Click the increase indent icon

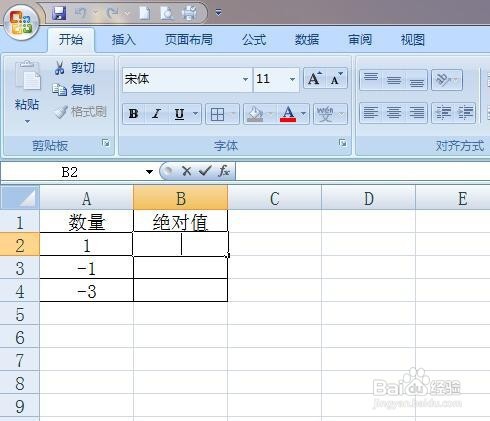465,113
